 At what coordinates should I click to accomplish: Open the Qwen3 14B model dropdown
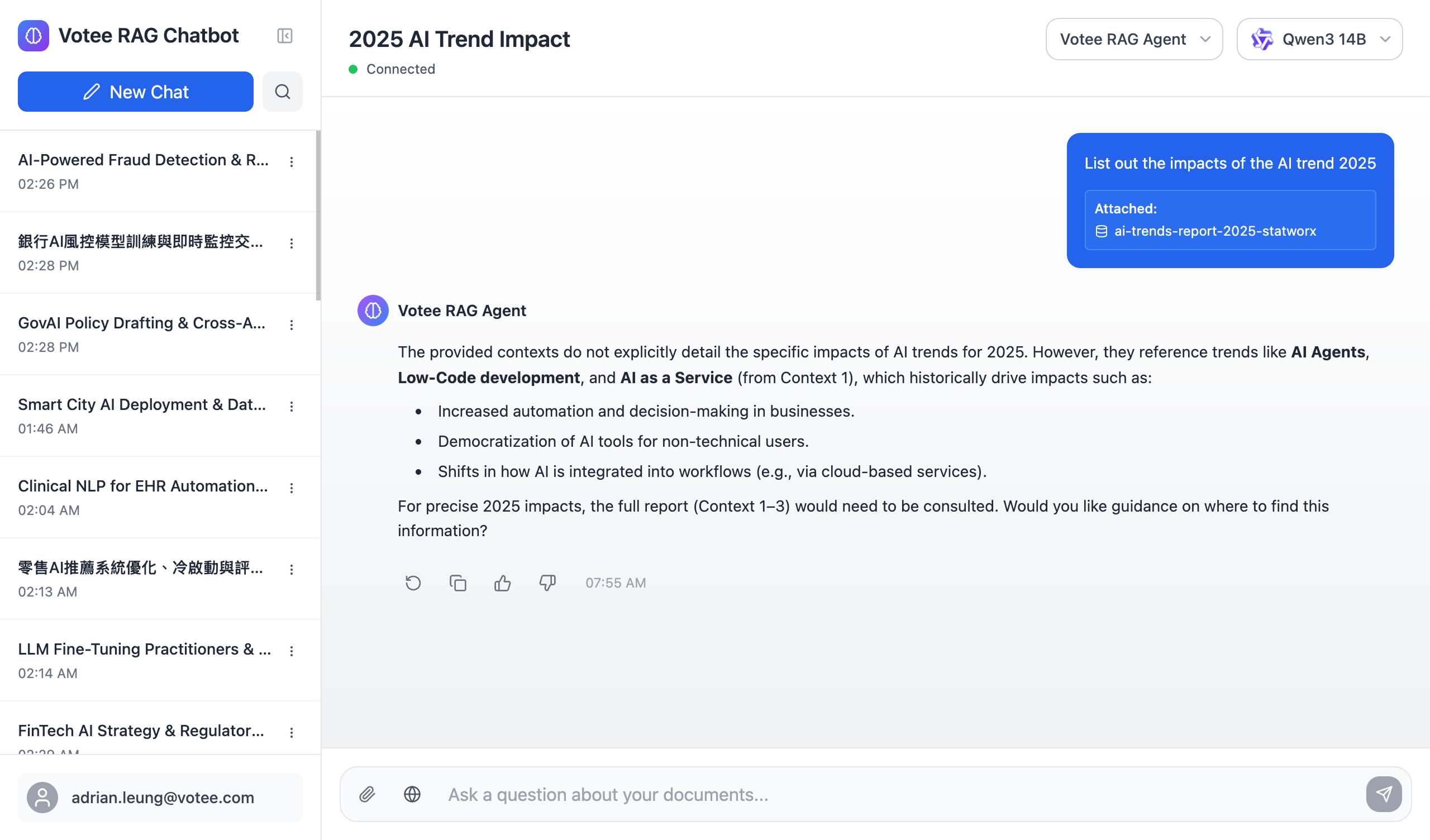point(1319,39)
